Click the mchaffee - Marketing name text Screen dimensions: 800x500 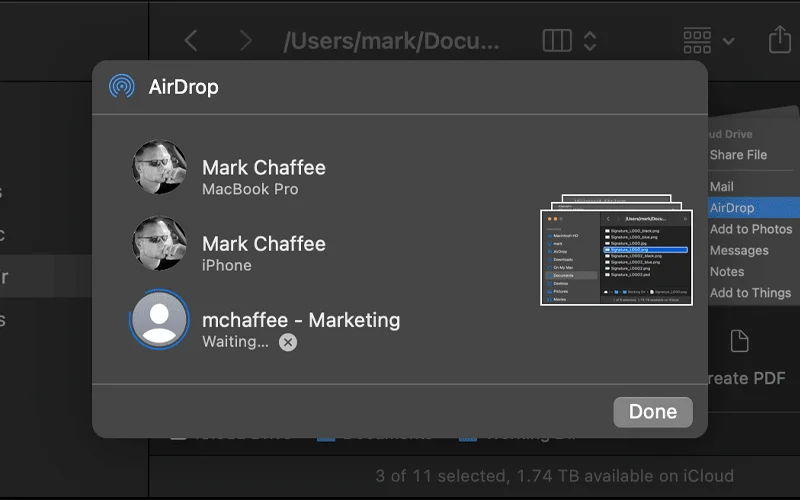pos(301,320)
